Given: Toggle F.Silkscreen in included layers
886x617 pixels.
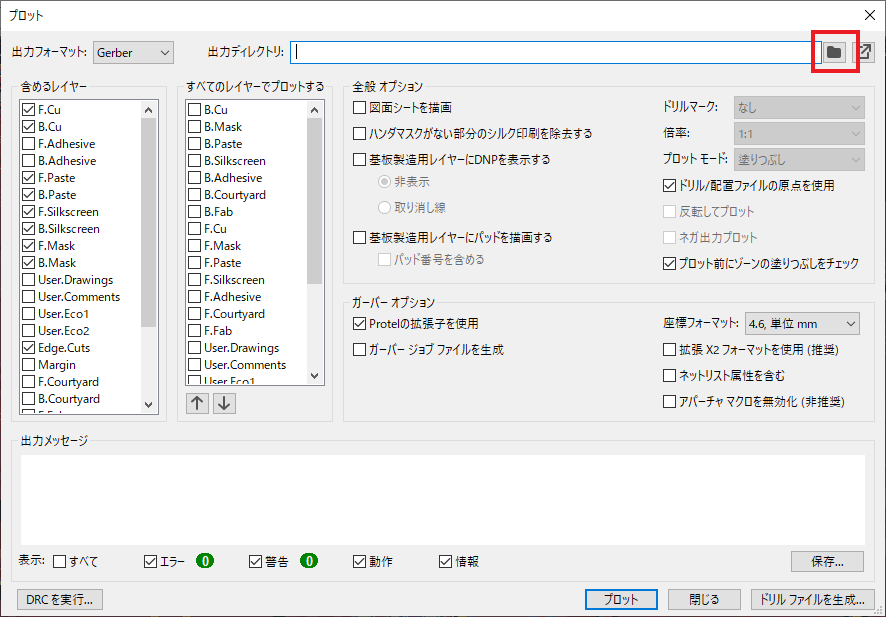Looking at the screenshot, I should coord(28,212).
